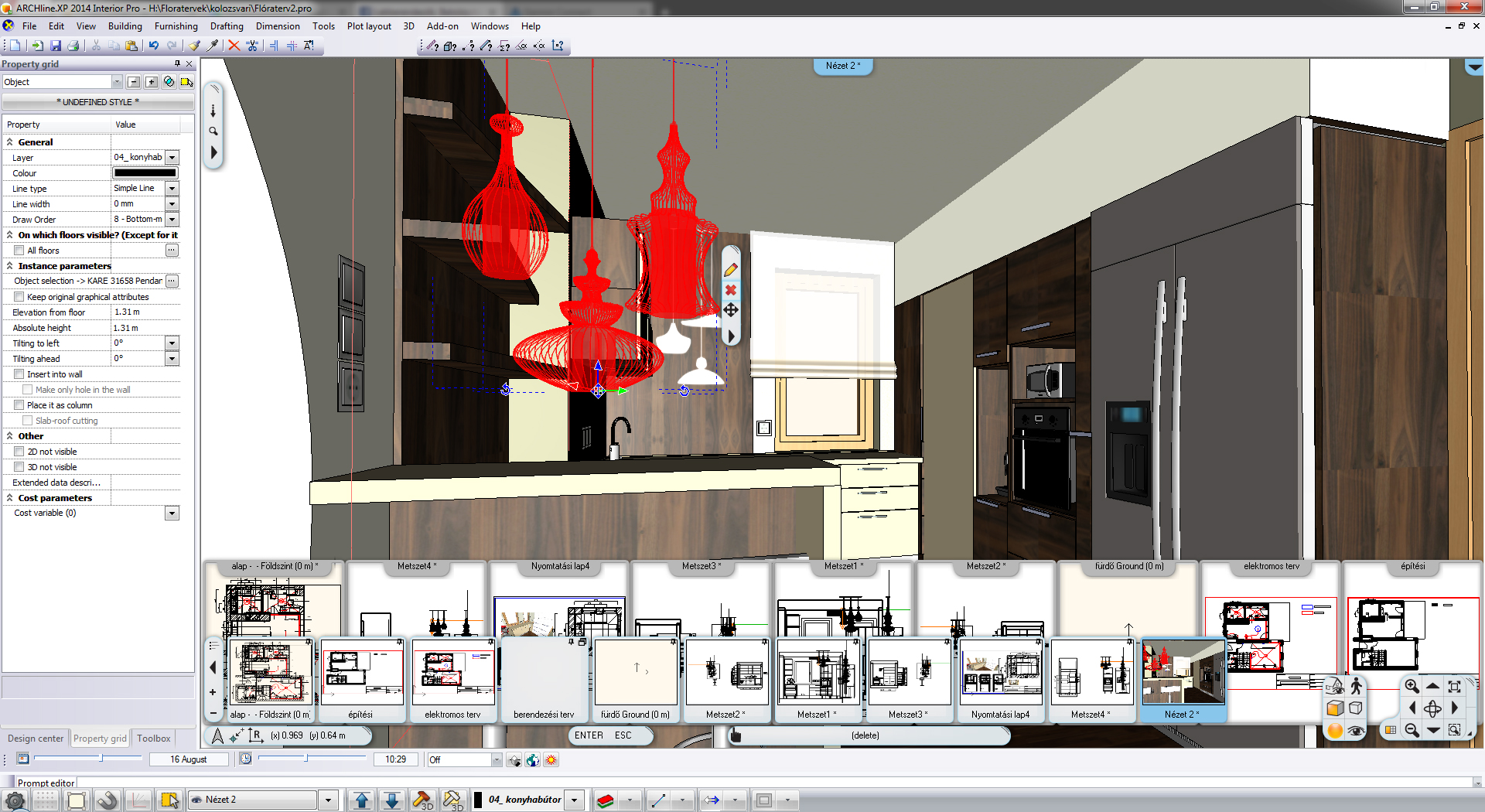Check the 3D not visible option
1485x812 pixels.
(19, 467)
